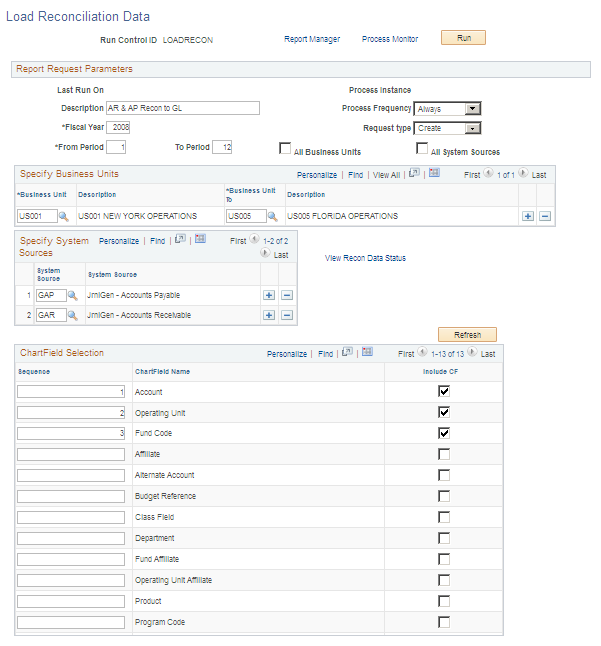Enable Include CF for Affiliate
This screenshot has height=646, width=601.
(444, 454)
